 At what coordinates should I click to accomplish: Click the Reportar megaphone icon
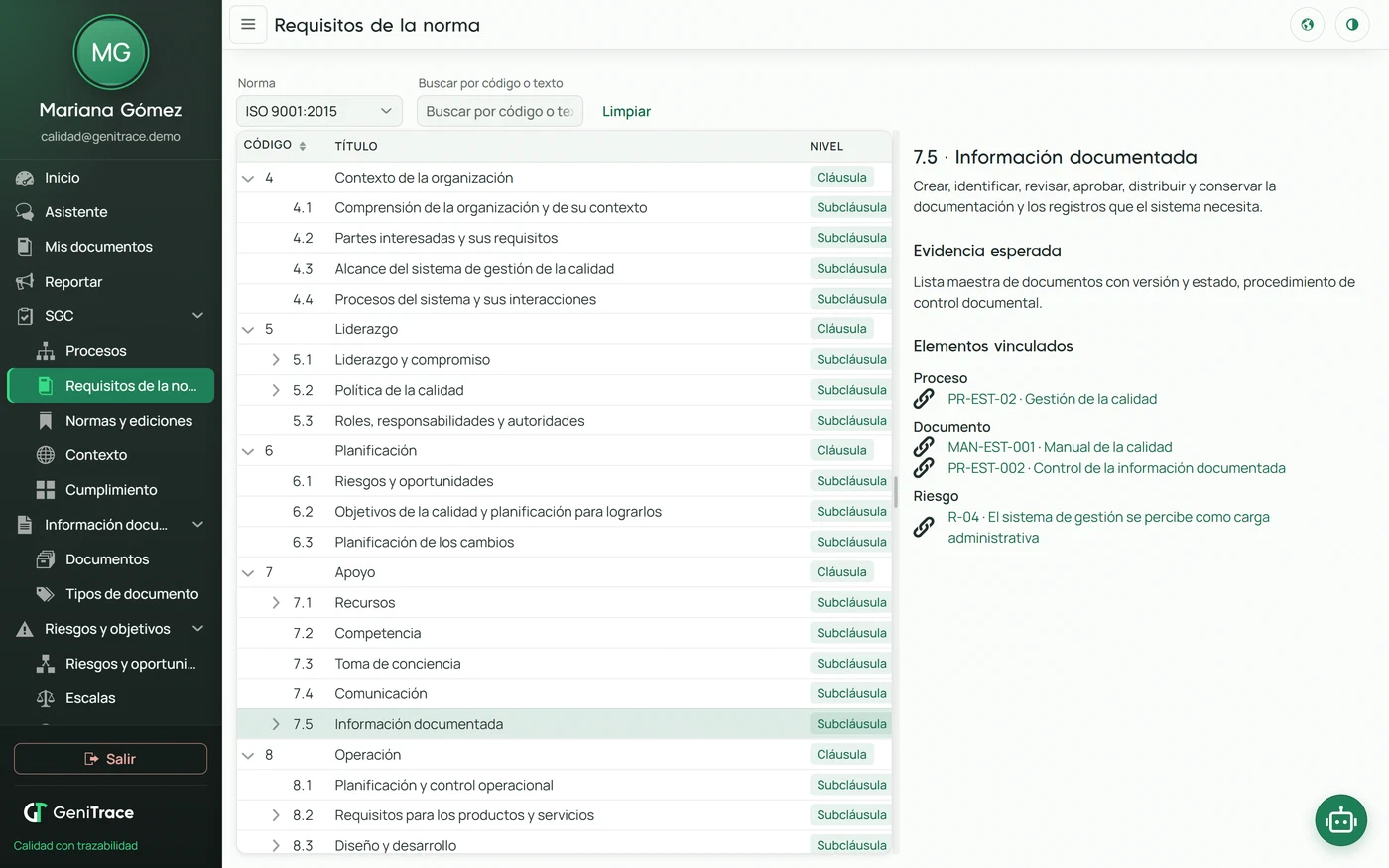tap(25, 282)
